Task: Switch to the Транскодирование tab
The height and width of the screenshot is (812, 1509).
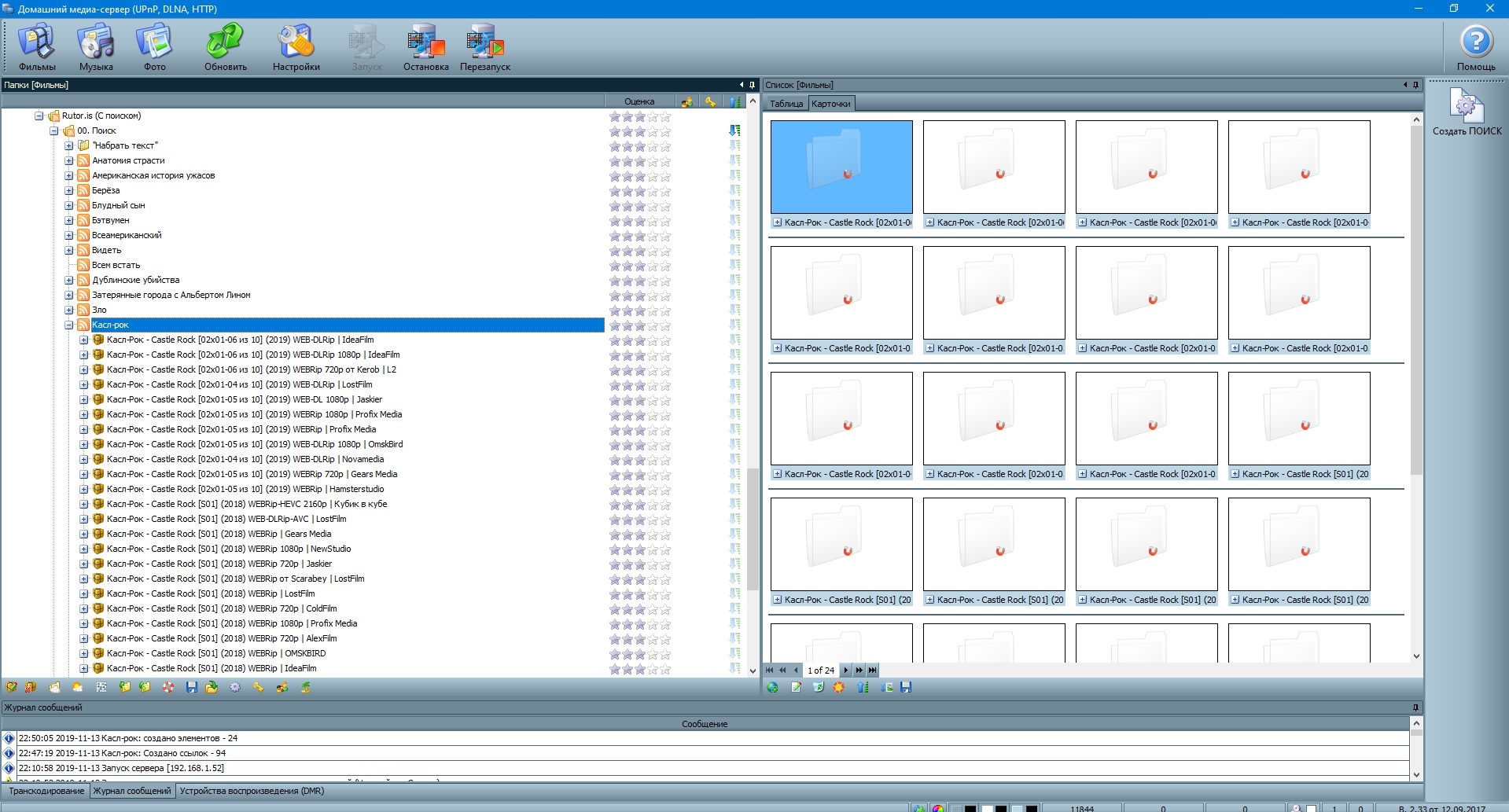Action: click(46, 791)
